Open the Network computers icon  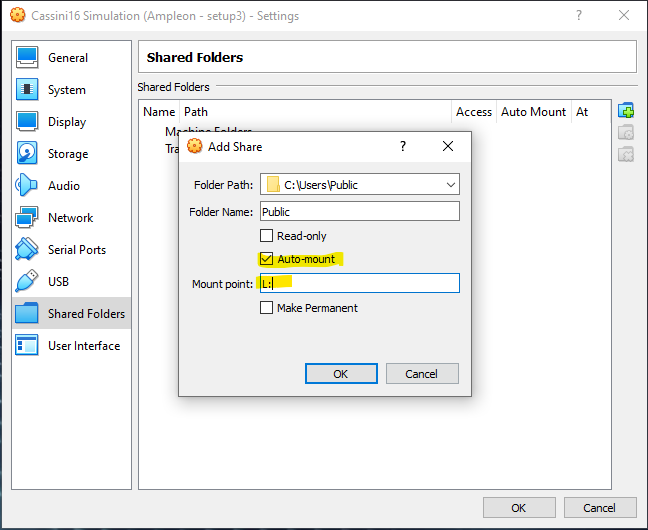pos(27,217)
